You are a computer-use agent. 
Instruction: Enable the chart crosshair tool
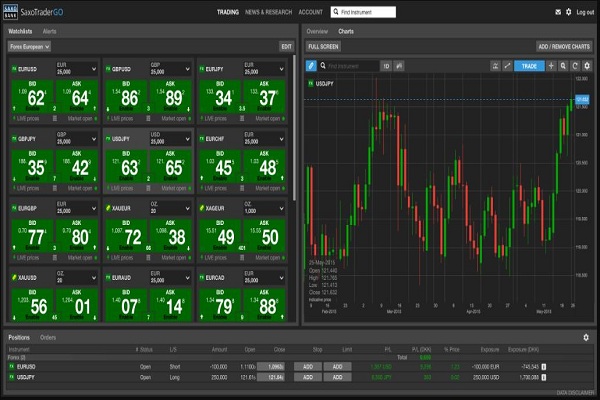click(551, 66)
